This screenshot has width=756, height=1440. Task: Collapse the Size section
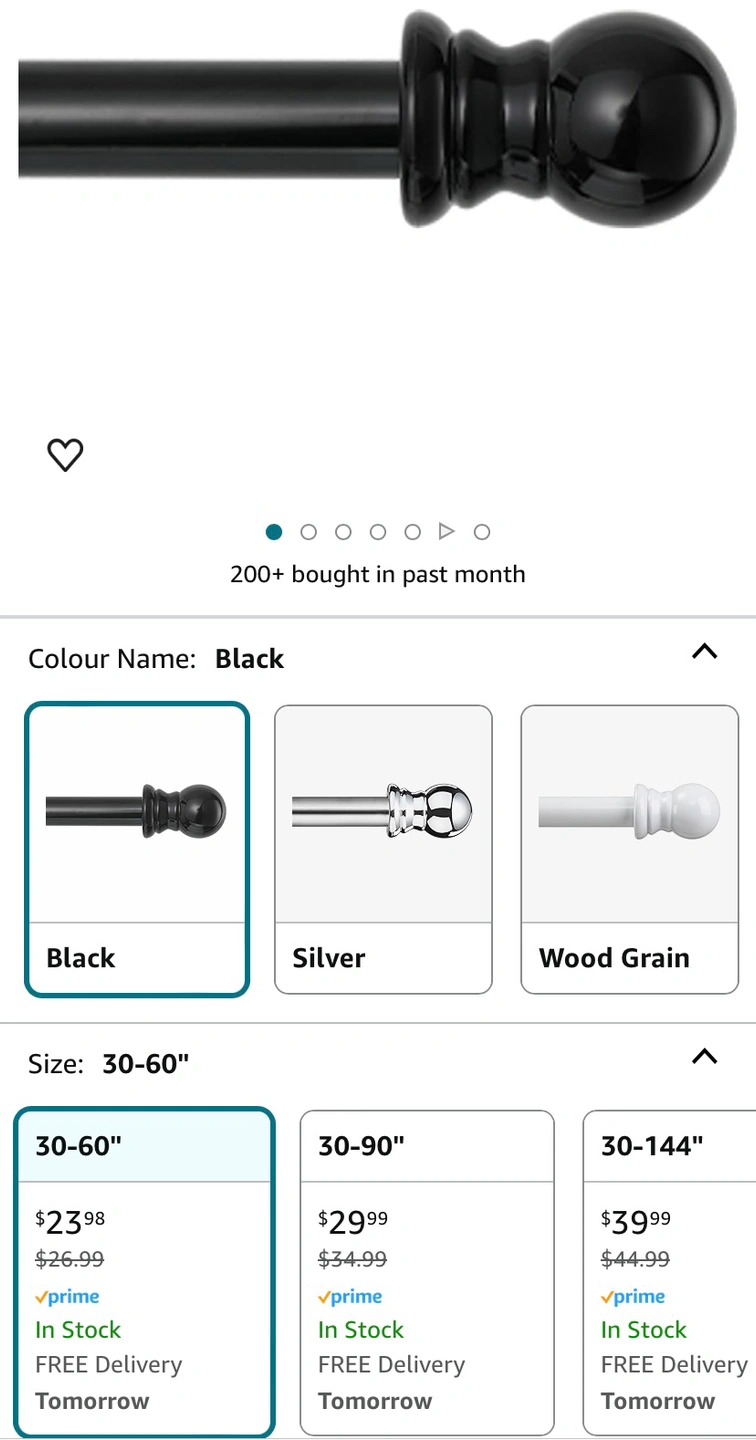(x=705, y=1057)
